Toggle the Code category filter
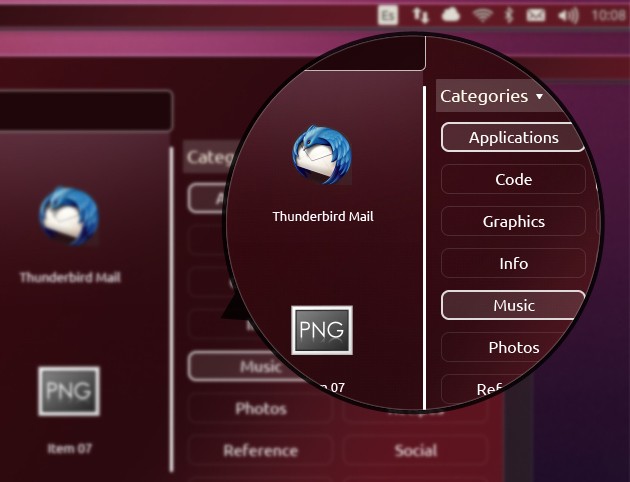Screen dimensions: 630x482 (x=513, y=179)
